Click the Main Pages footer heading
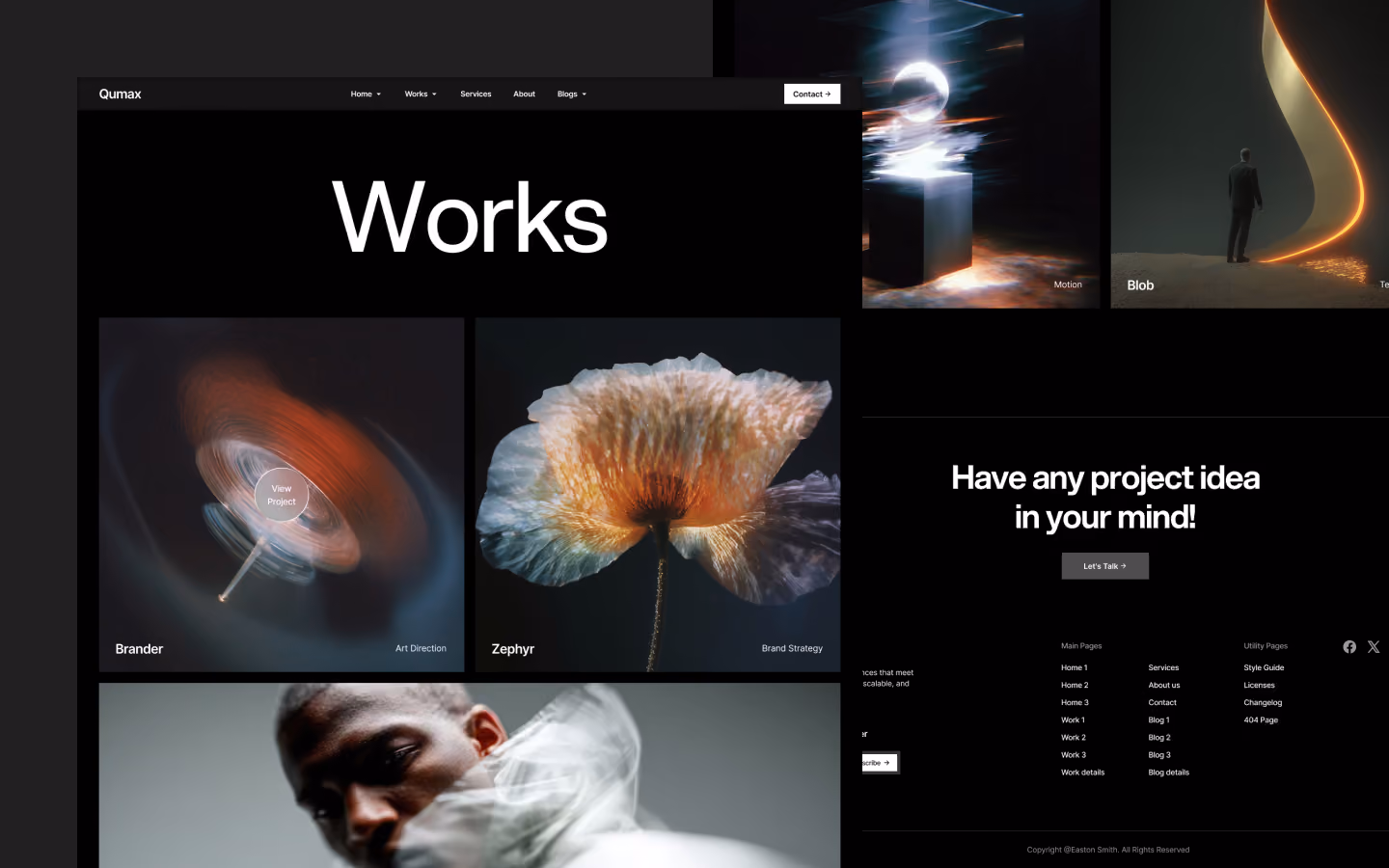The height and width of the screenshot is (868, 1389). pyautogui.click(x=1081, y=645)
